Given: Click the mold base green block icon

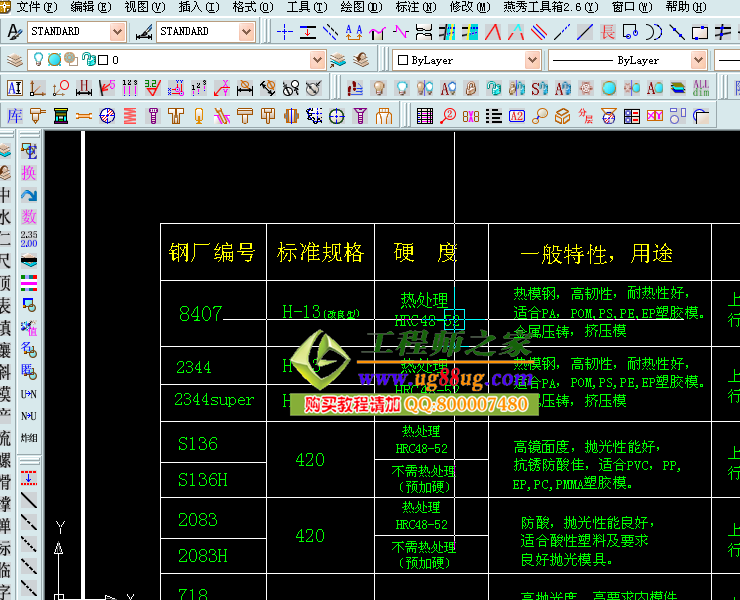Looking at the screenshot, I should pyautogui.click(x=61, y=116).
